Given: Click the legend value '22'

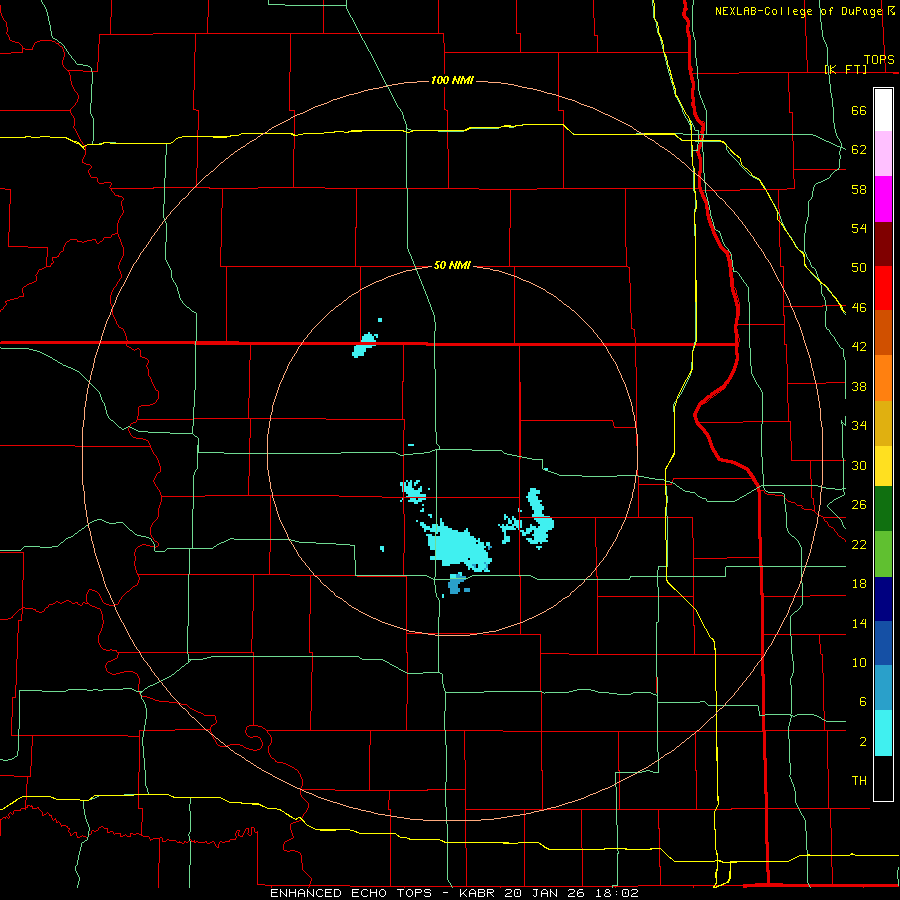Looking at the screenshot, I should point(859,544).
